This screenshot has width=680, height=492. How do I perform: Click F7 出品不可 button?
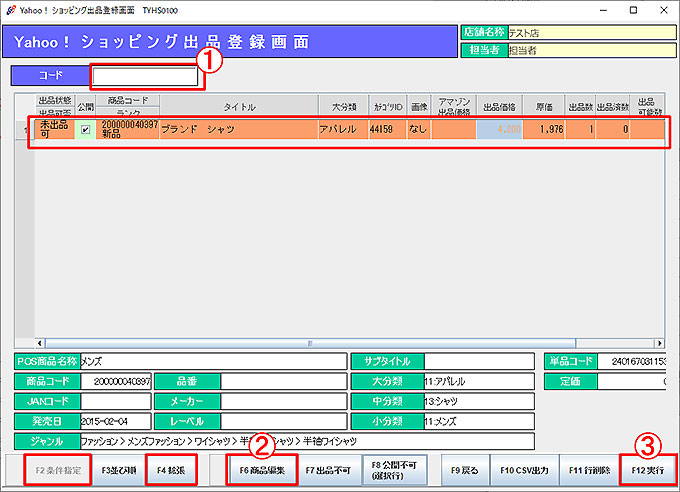(x=328, y=469)
